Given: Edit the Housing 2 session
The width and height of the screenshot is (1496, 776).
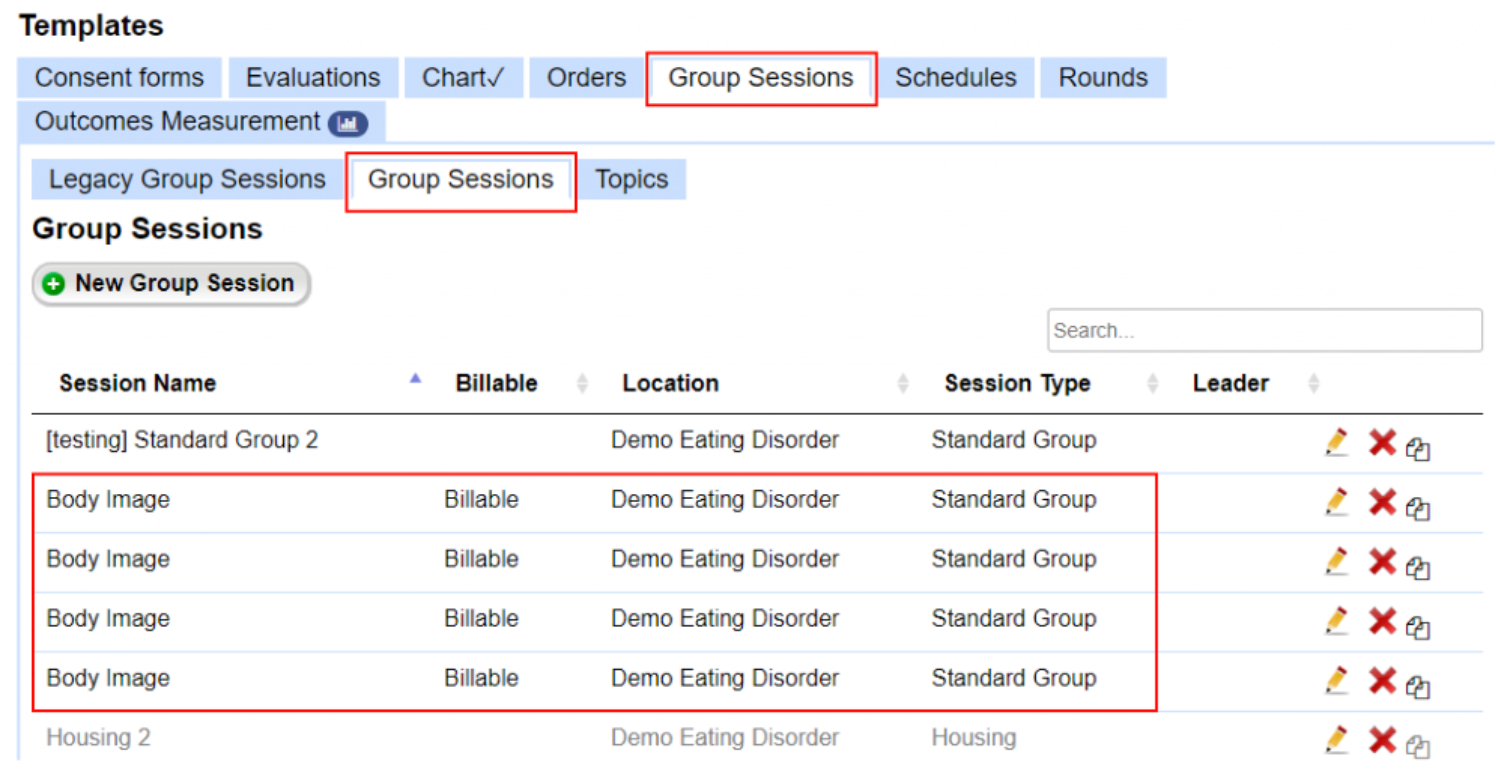Looking at the screenshot, I should click(x=1338, y=739).
